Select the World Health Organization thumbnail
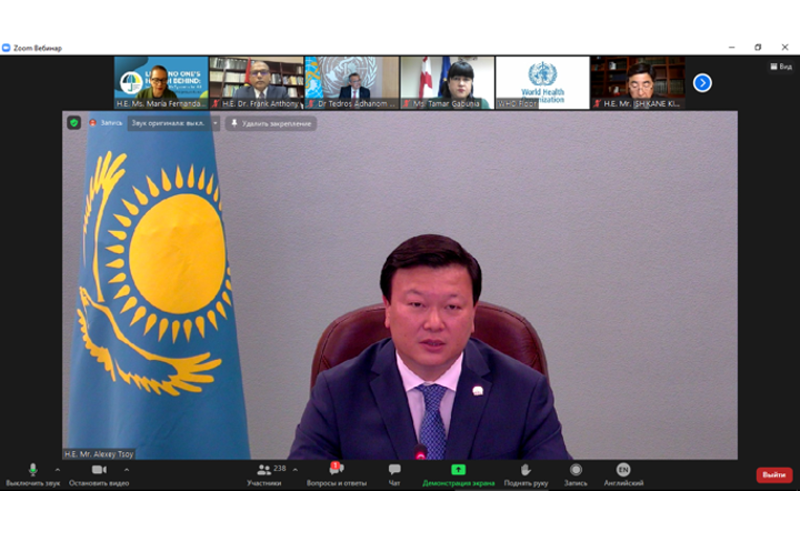This screenshot has width=800, height=533. [x=542, y=82]
